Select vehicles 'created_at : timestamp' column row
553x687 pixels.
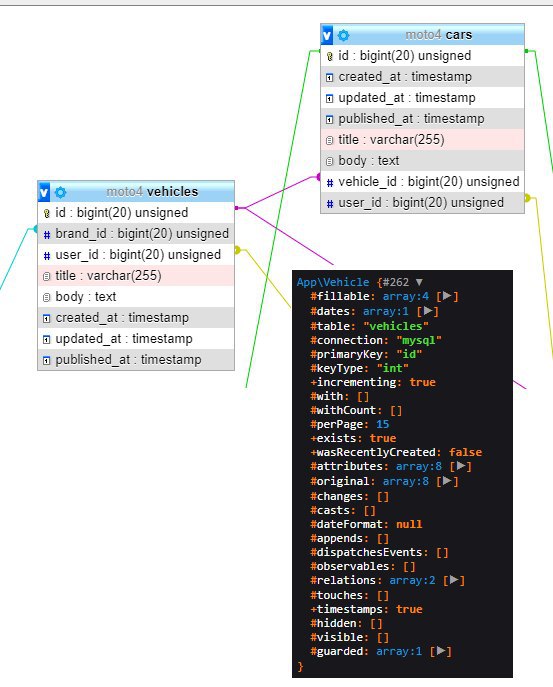(x=136, y=318)
